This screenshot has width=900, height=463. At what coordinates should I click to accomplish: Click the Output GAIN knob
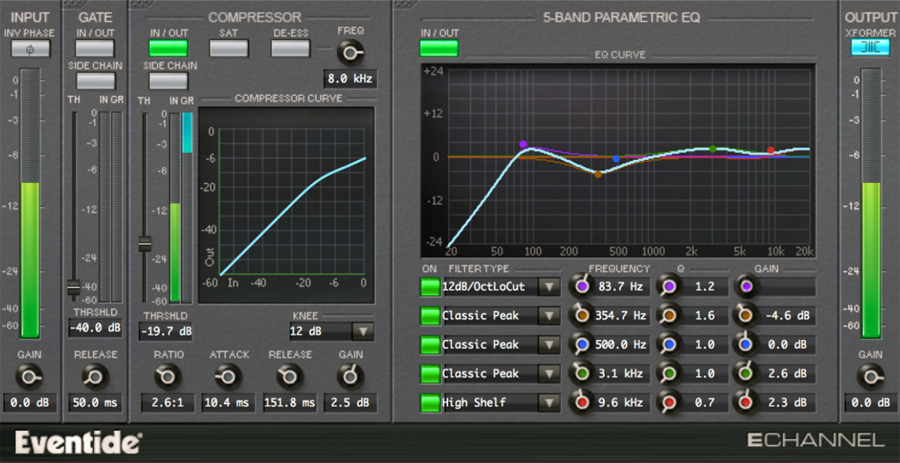(x=870, y=377)
